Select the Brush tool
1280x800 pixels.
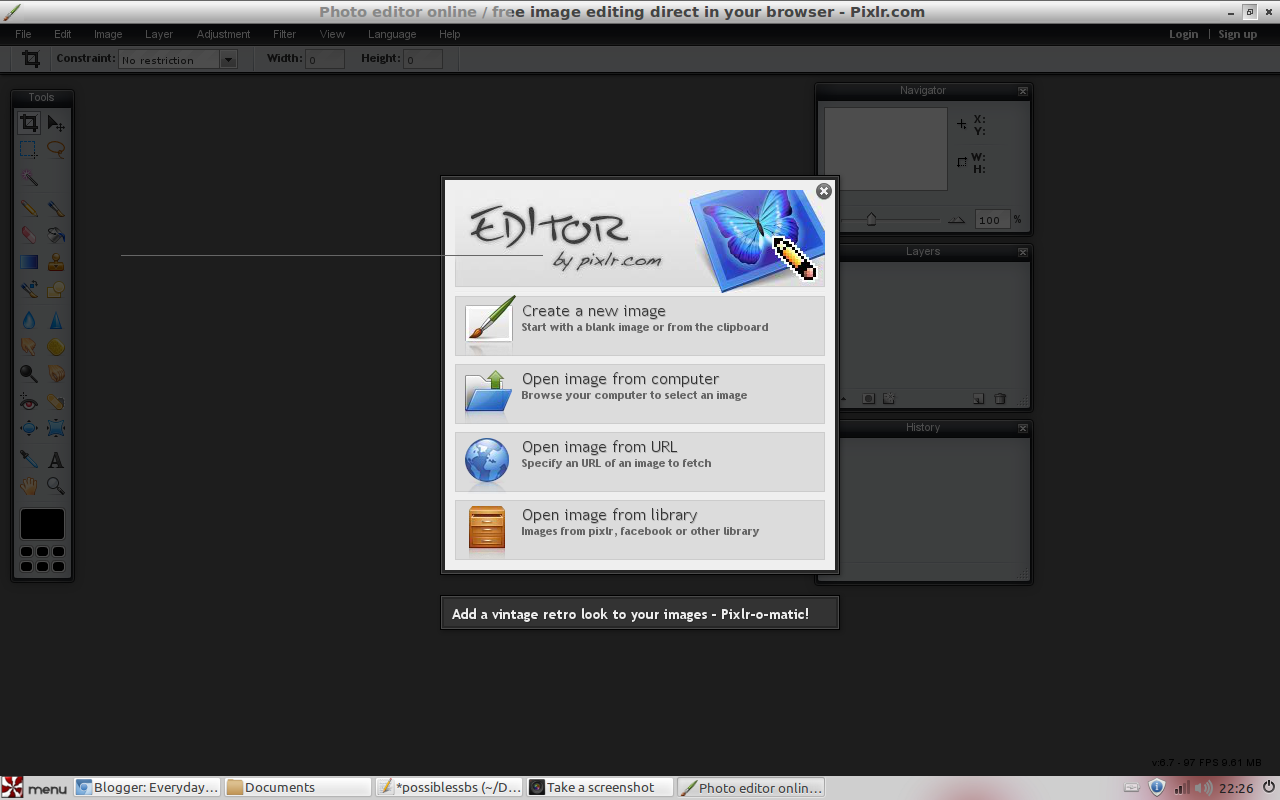coord(56,209)
